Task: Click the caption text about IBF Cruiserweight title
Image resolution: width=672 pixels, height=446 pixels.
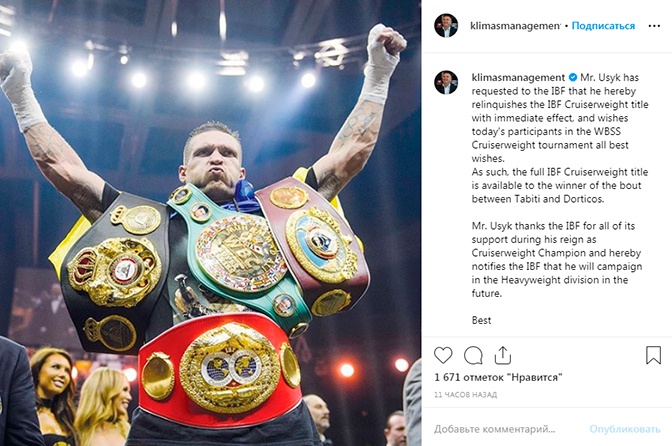Action: click(x=560, y=185)
